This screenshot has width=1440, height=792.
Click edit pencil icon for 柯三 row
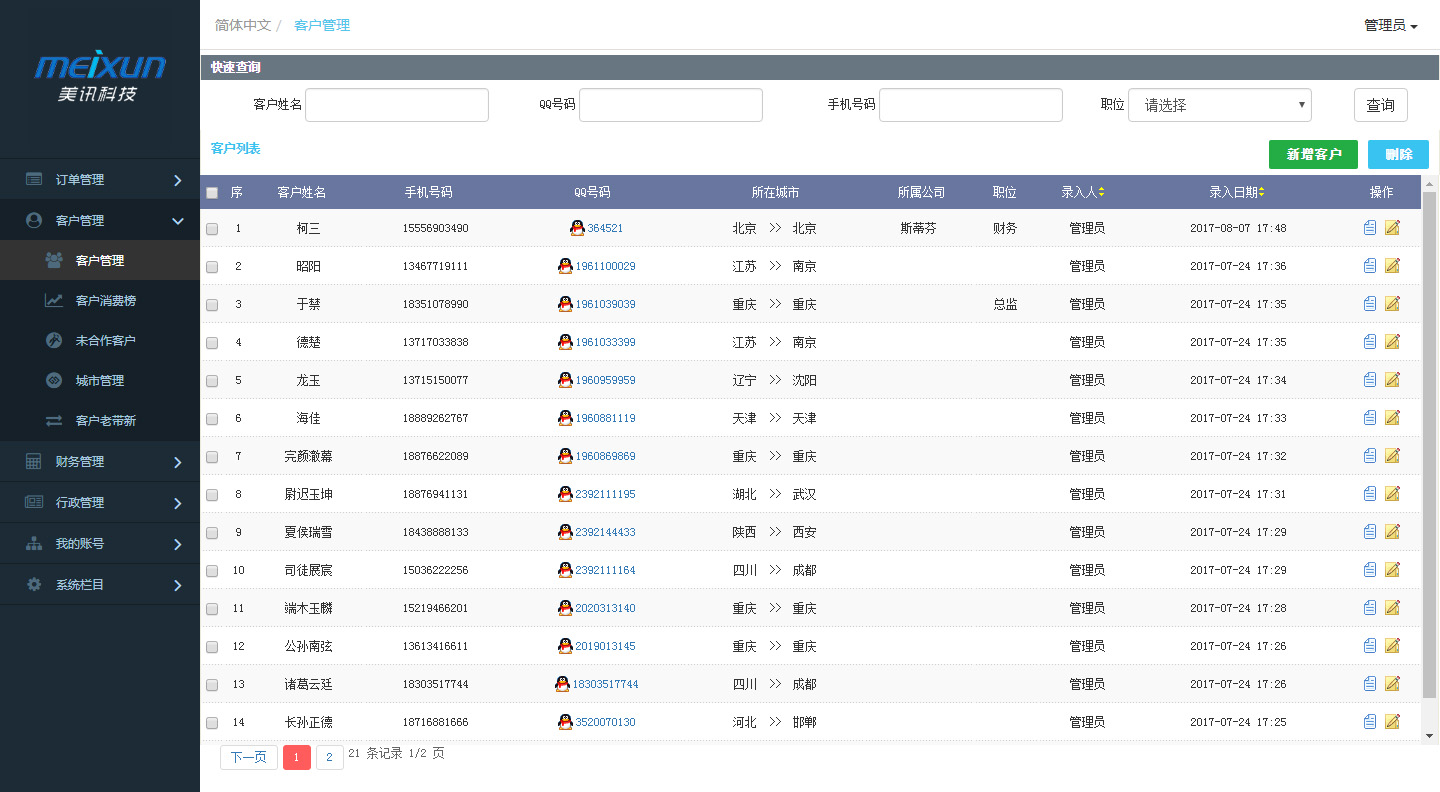click(x=1392, y=228)
